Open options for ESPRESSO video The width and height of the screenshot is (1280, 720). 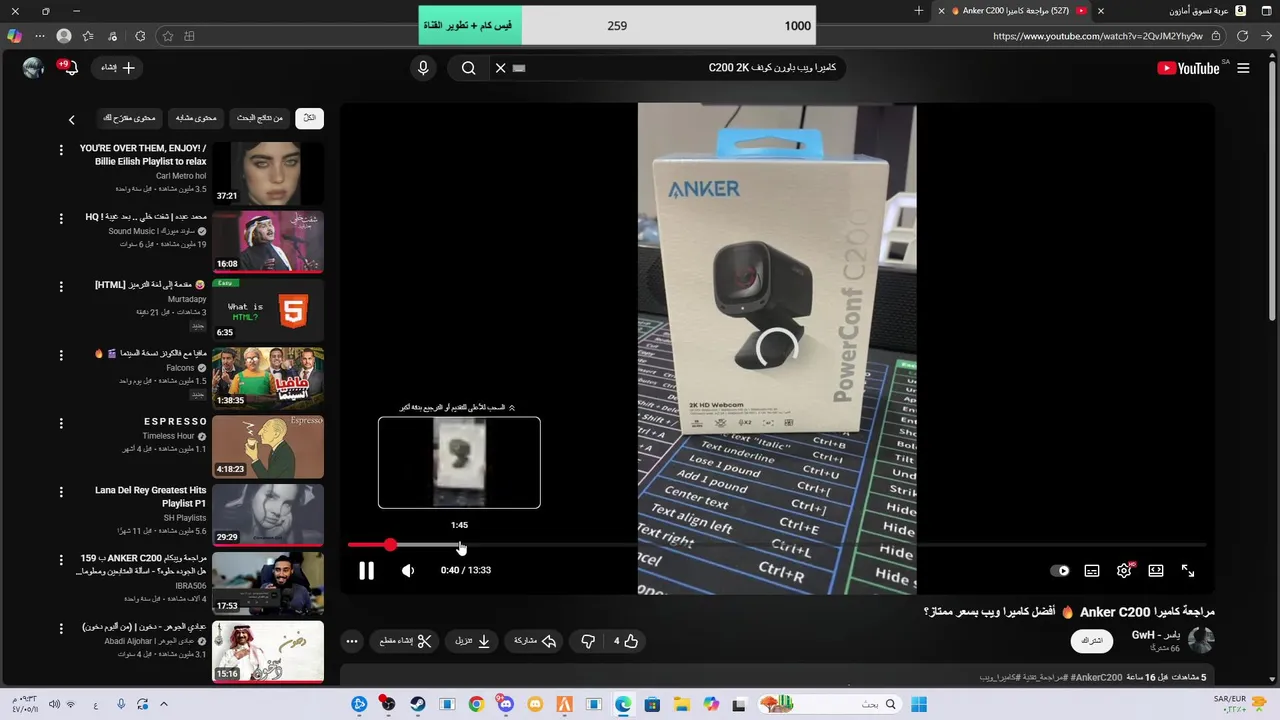61,423
